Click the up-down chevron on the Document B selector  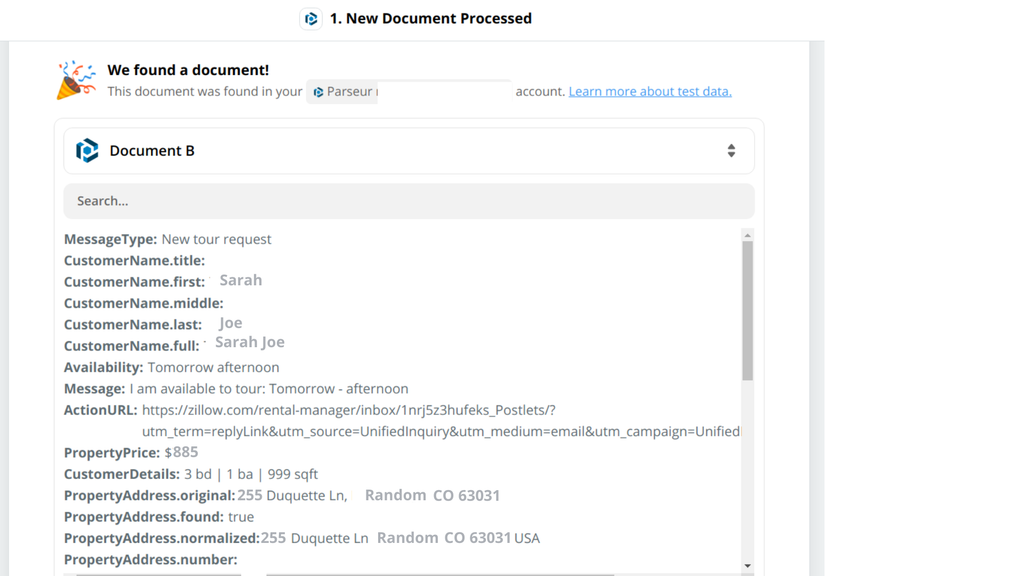(731, 150)
